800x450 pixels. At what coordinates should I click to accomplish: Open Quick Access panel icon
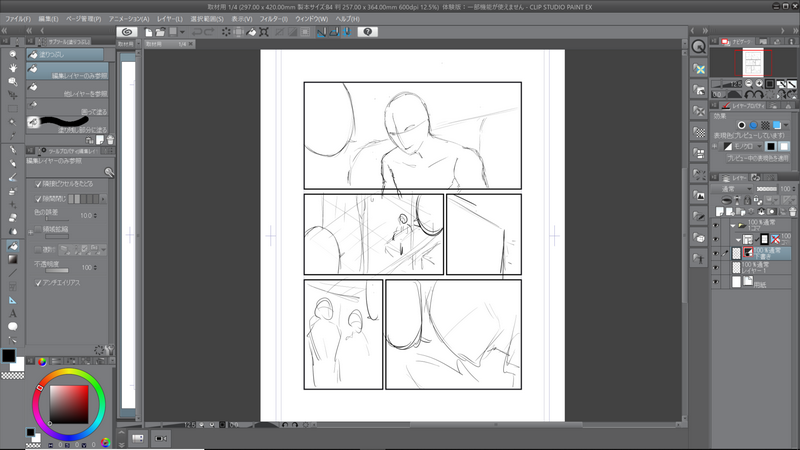click(x=698, y=46)
